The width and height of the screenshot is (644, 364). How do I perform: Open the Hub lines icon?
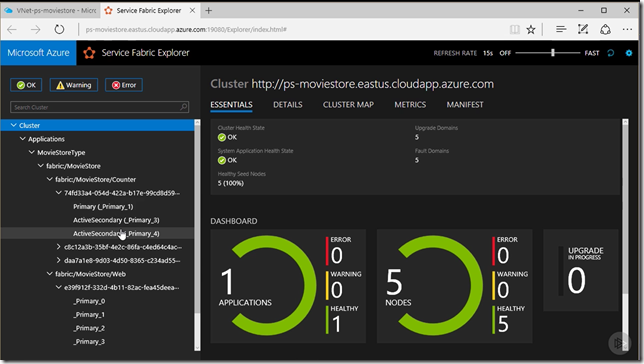561,29
